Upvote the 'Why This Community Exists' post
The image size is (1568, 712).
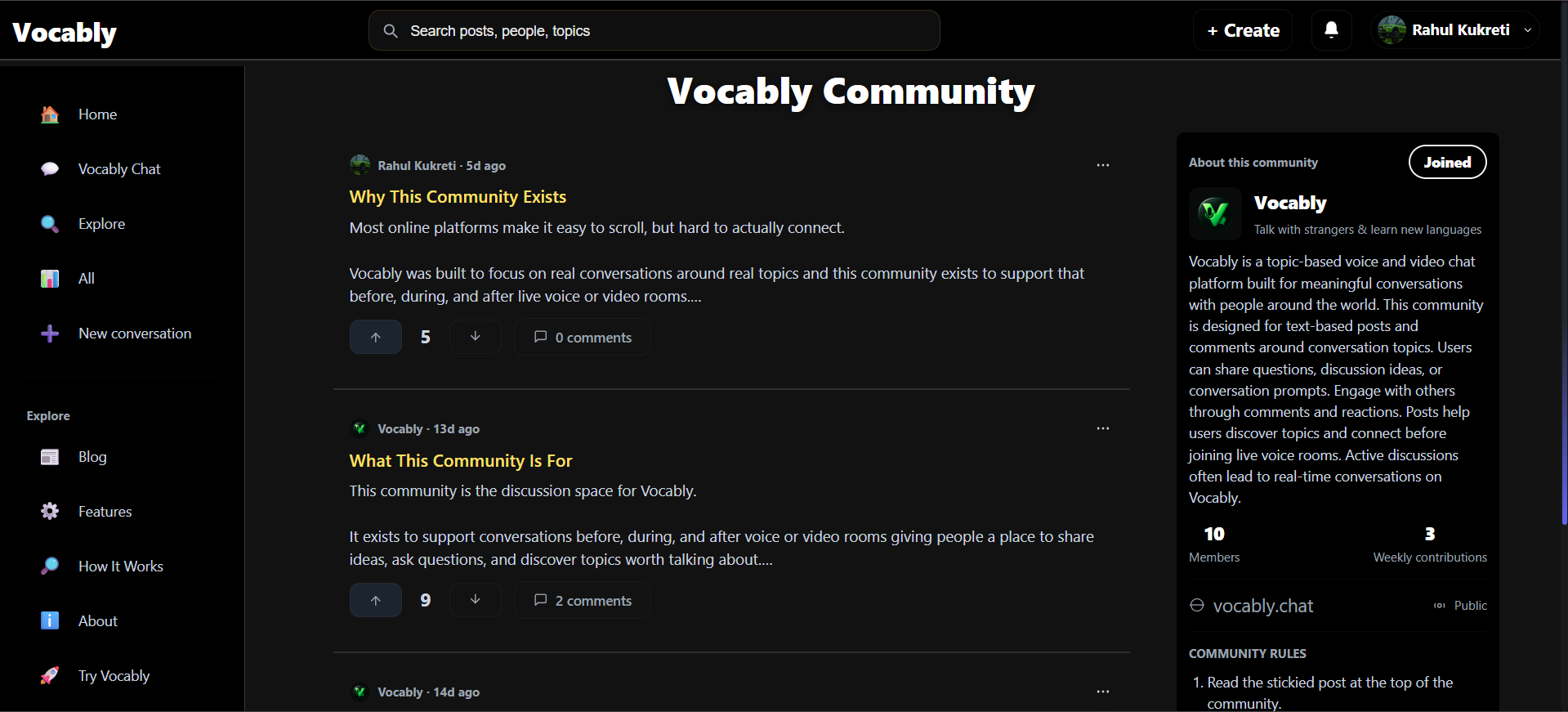click(376, 337)
